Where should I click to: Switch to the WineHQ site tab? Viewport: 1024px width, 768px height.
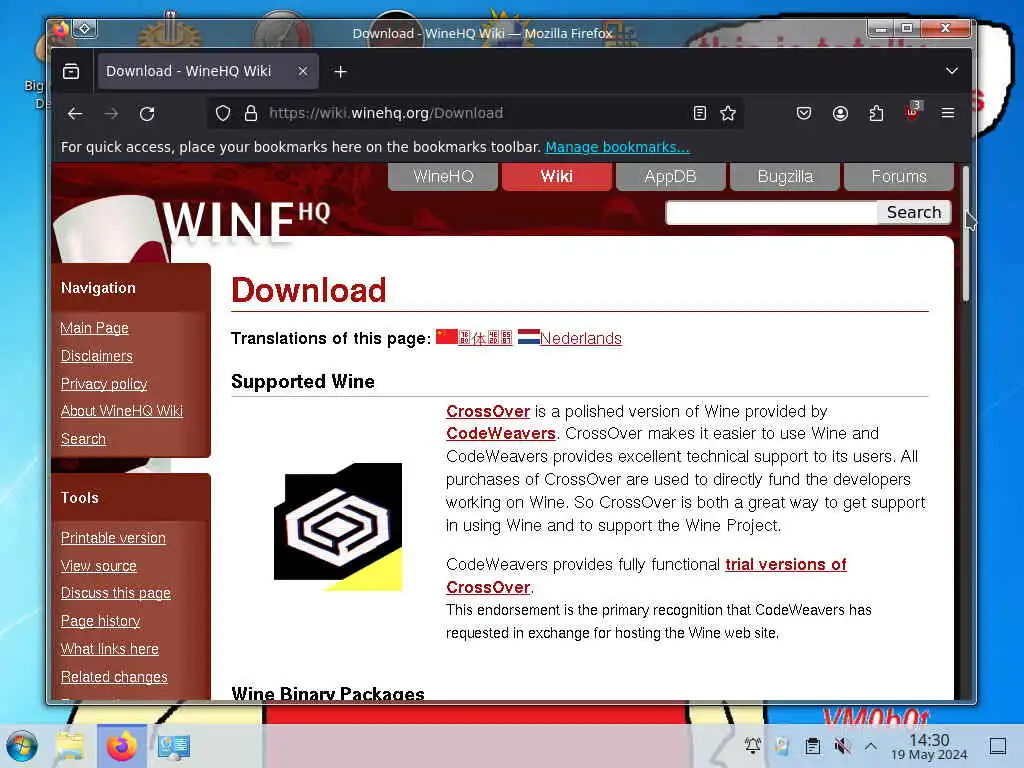pyautogui.click(x=443, y=176)
